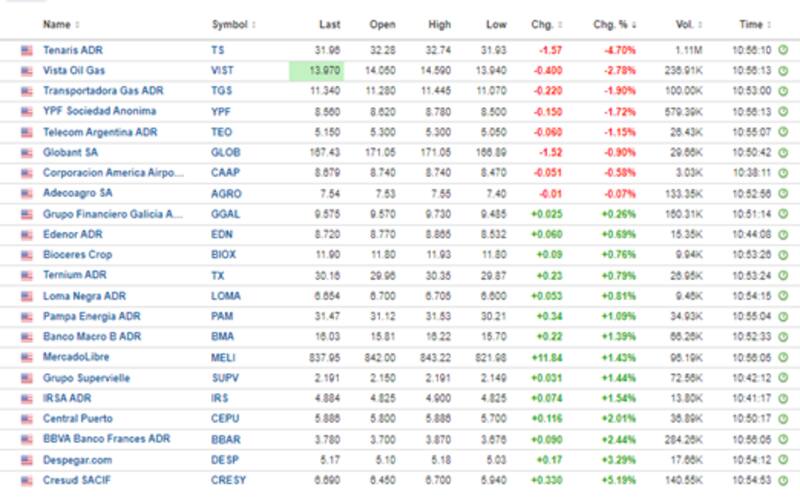The width and height of the screenshot is (800, 498).
Task: Sort rows by Vol. column header
Action: (687, 23)
